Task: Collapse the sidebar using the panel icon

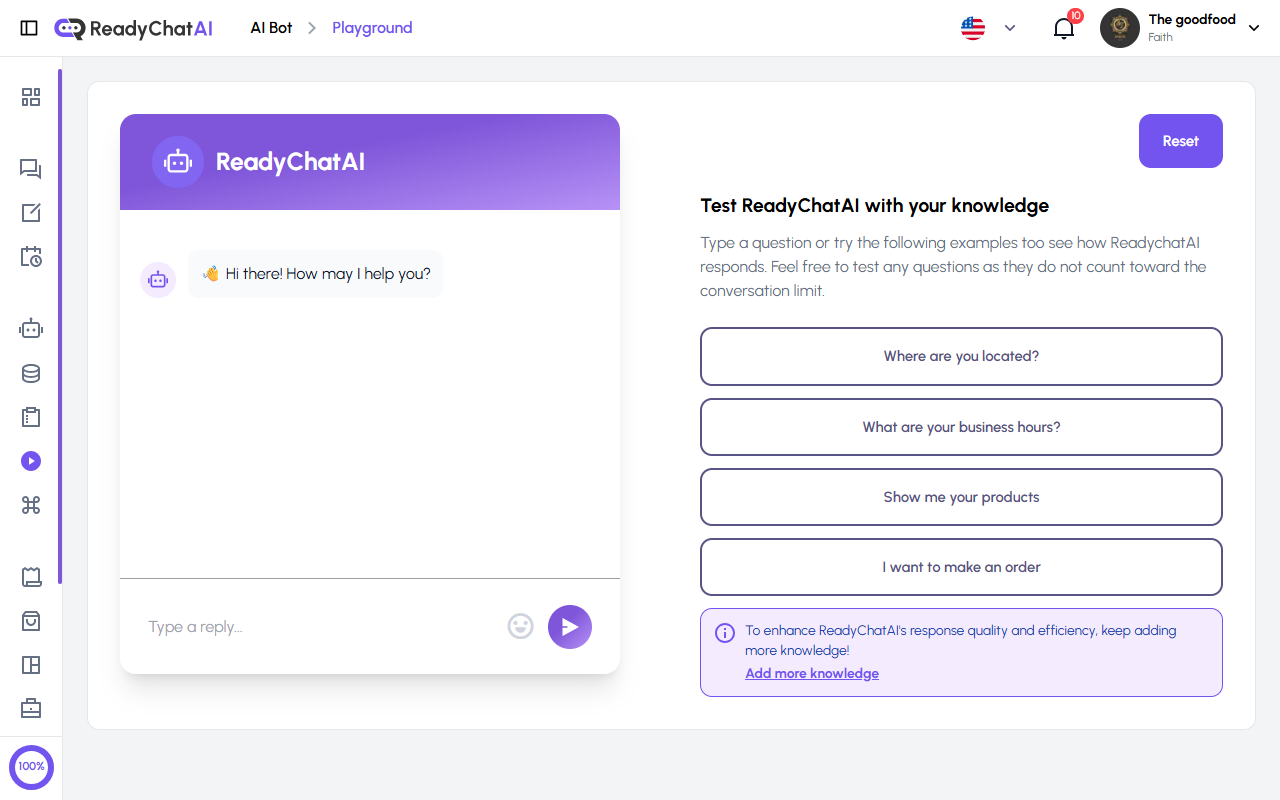Action: click(29, 27)
